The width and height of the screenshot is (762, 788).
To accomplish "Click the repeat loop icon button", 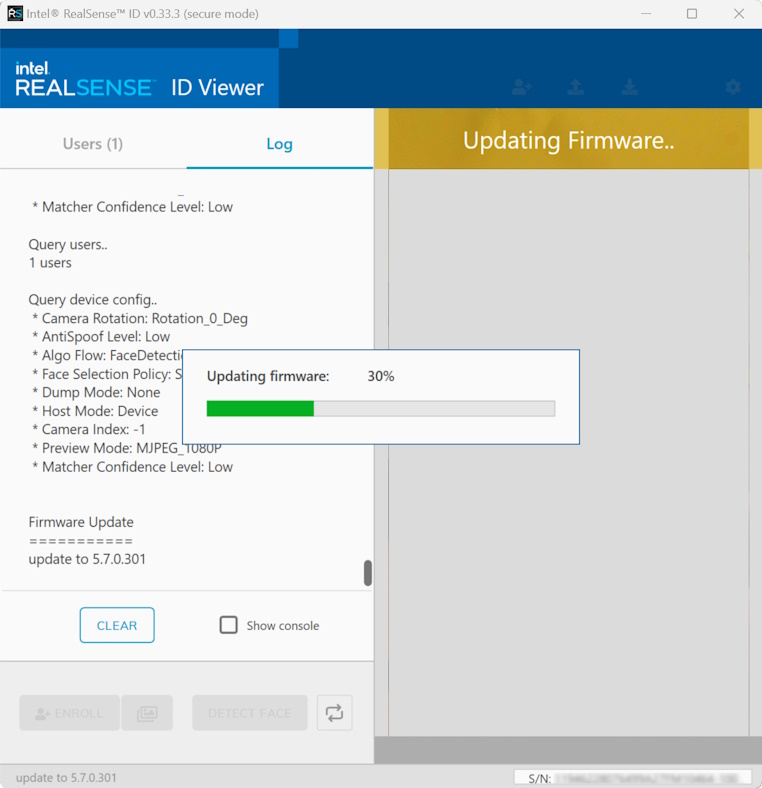I will [334, 713].
